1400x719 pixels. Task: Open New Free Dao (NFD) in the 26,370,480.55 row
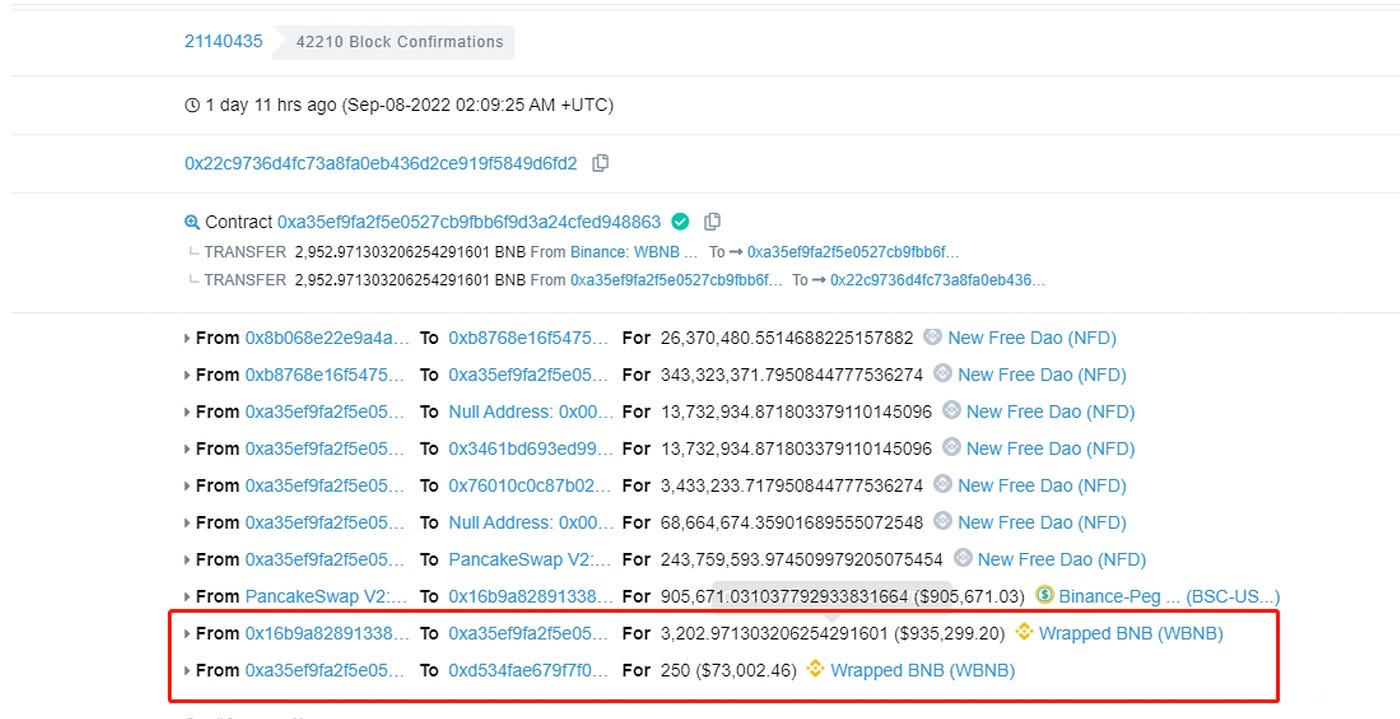point(1032,338)
